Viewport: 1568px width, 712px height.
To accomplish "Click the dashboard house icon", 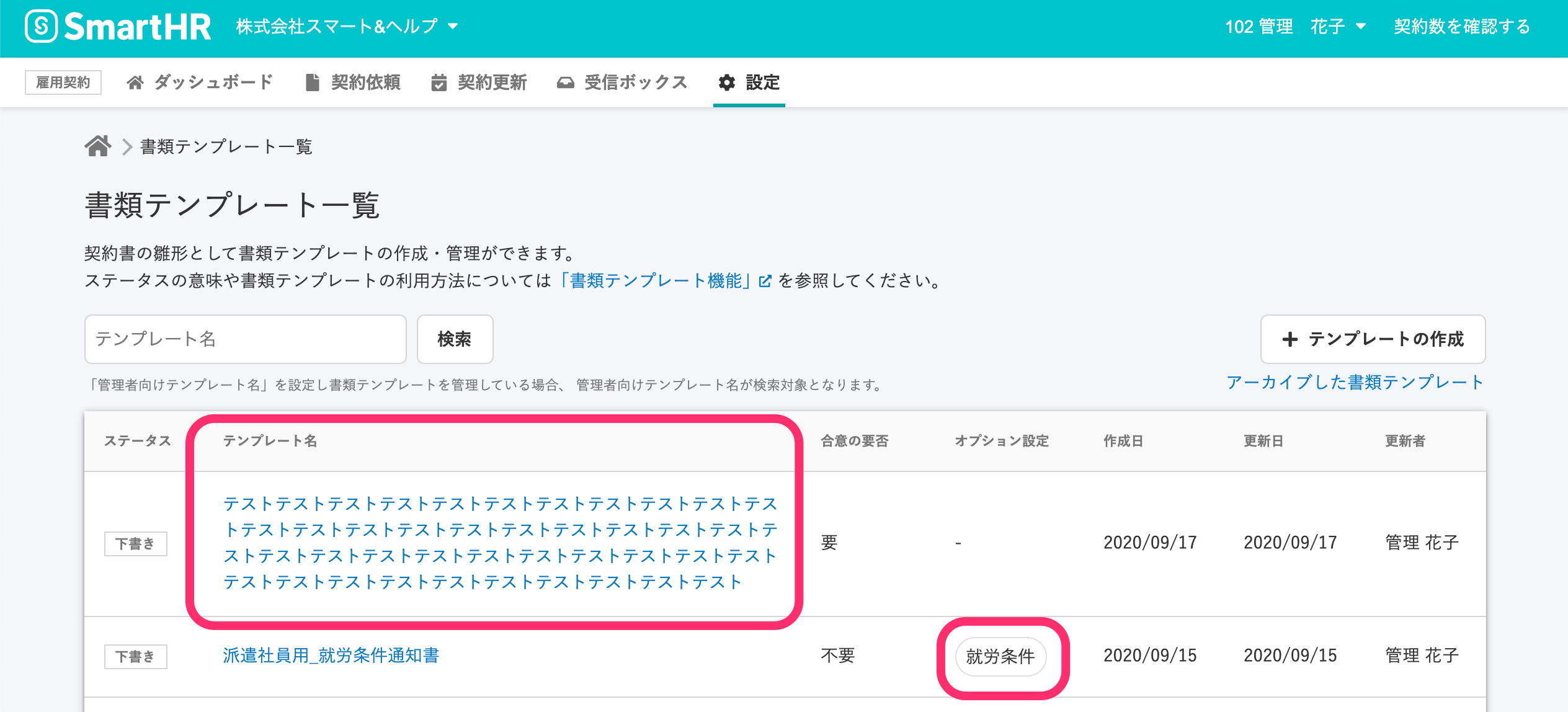I will click(x=135, y=82).
